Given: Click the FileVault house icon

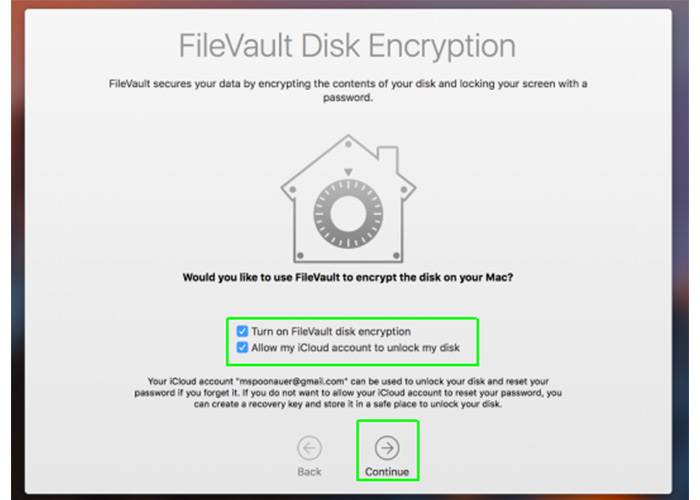Looking at the screenshot, I should pyautogui.click(x=348, y=198).
